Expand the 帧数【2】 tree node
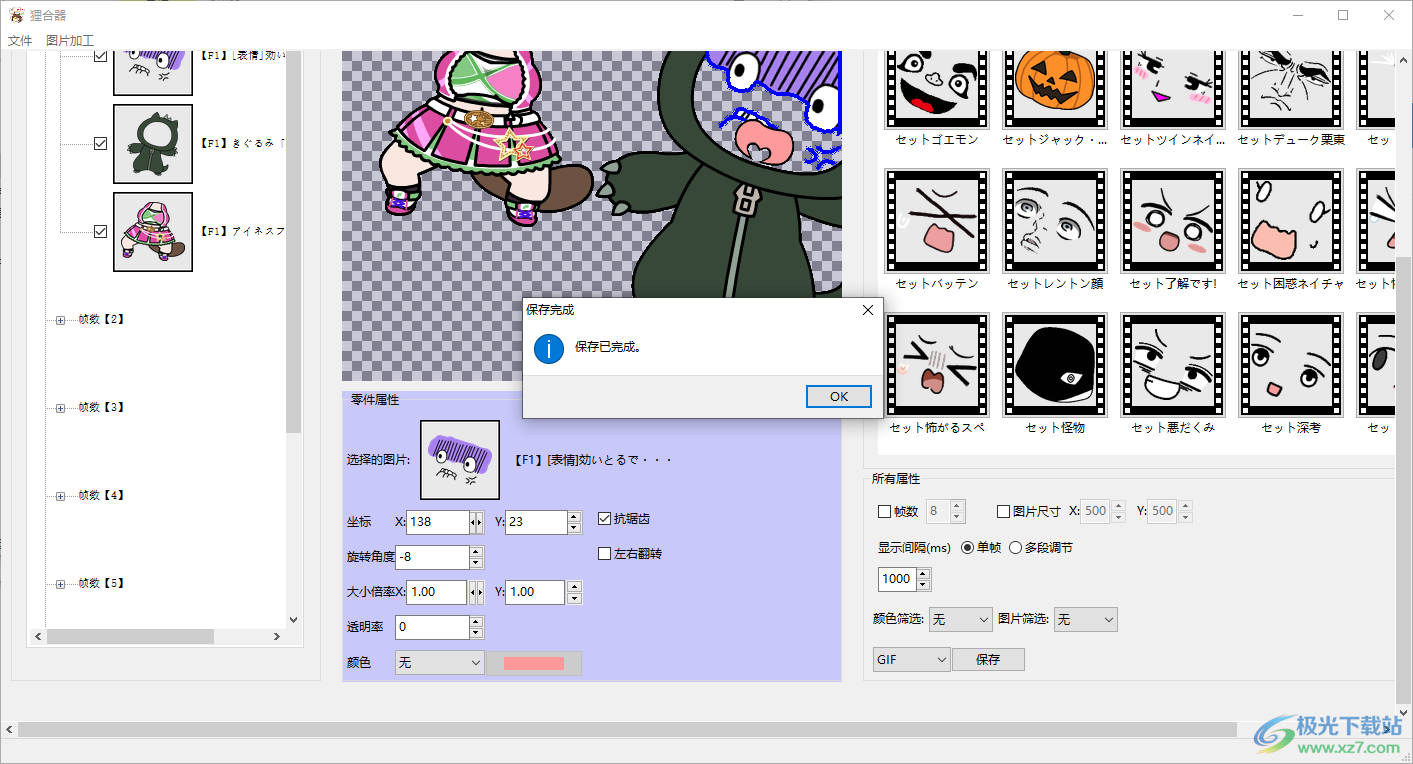Image resolution: width=1413 pixels, height=764 pixels. (x=60, y=320)
